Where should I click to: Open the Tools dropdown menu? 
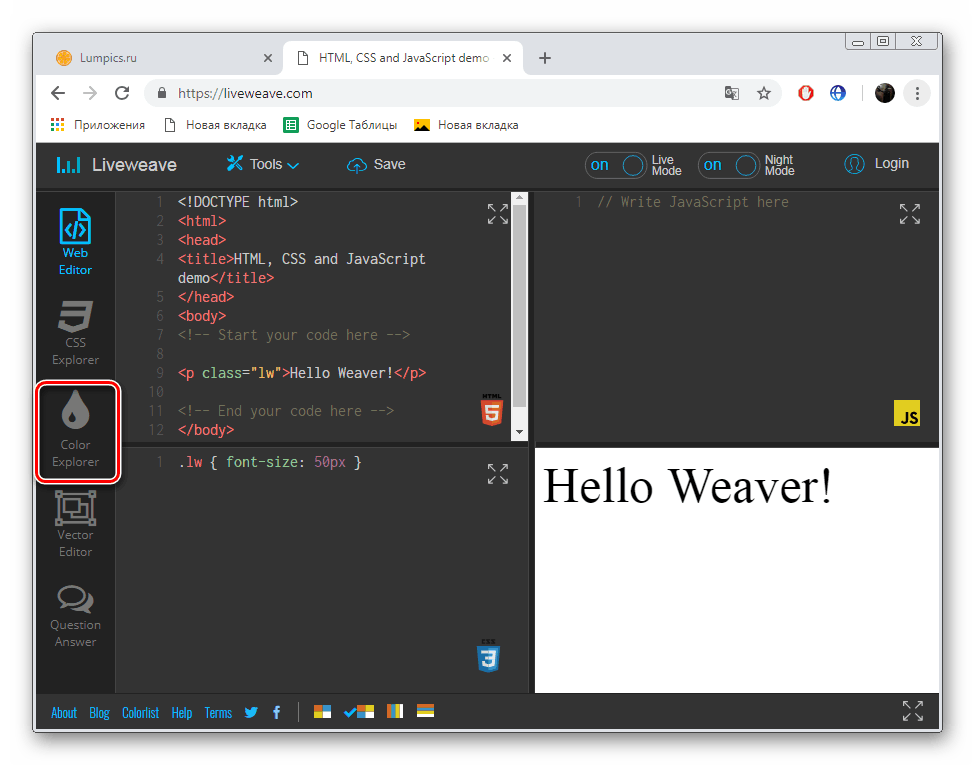tap(262, 164)
